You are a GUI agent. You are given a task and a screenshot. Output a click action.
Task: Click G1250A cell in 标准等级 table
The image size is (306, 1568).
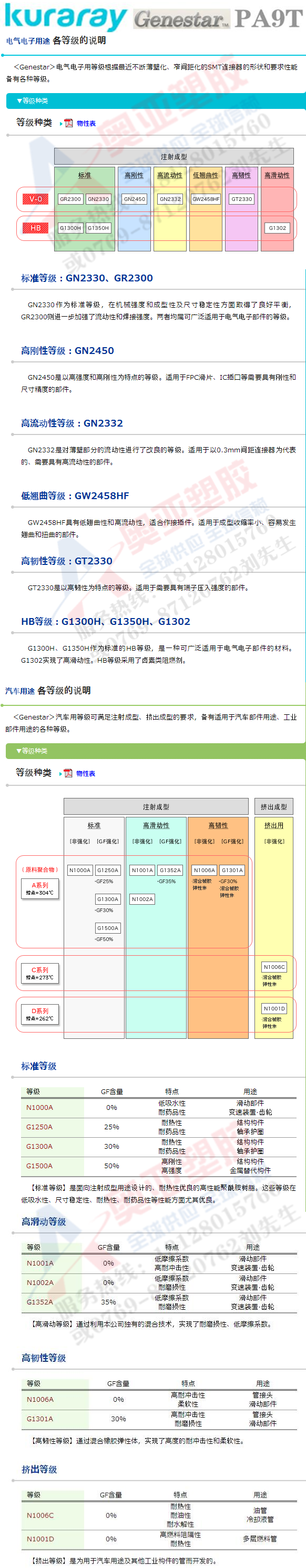(52, 1127)
